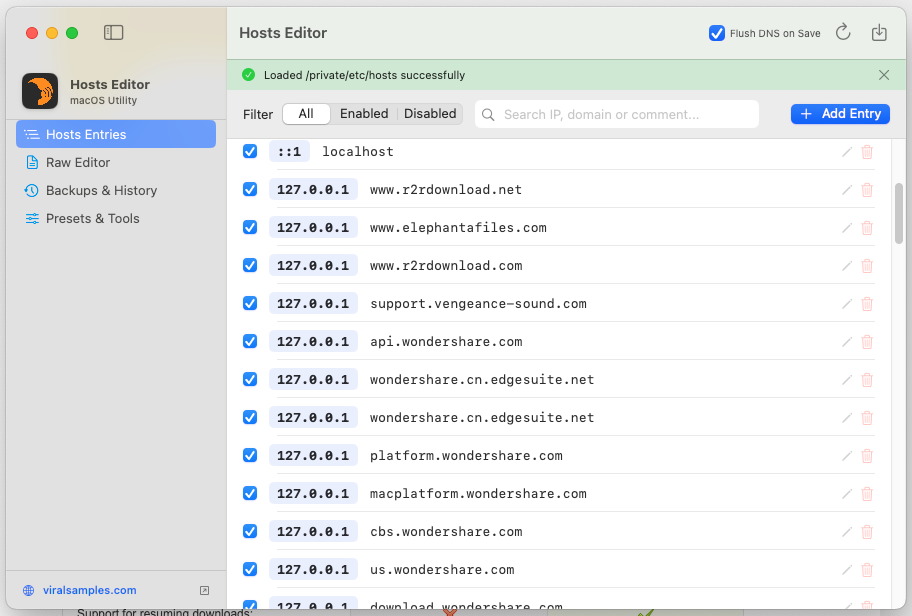912x616 pixels.
Task: Open the external link icon beside viralsamples.com
Action: point(204,590)
